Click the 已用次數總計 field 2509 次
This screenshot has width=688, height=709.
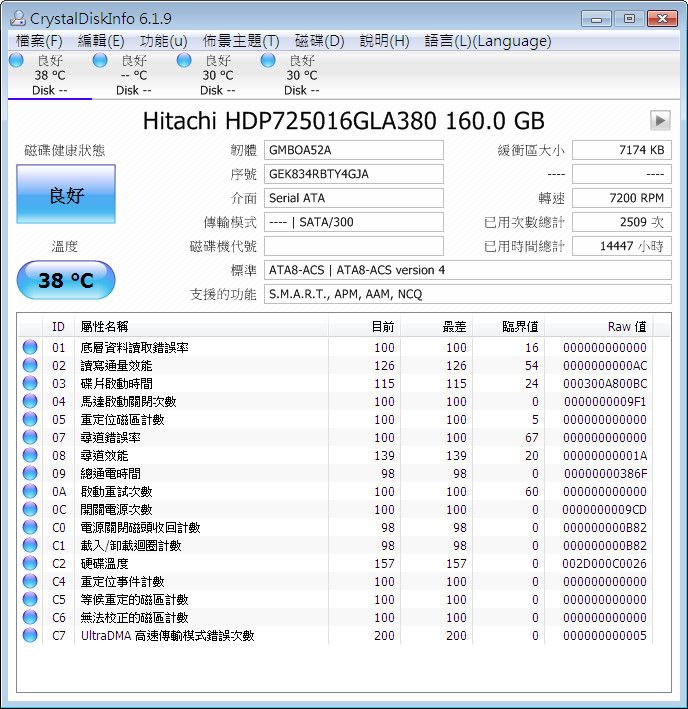click(622, 222)
